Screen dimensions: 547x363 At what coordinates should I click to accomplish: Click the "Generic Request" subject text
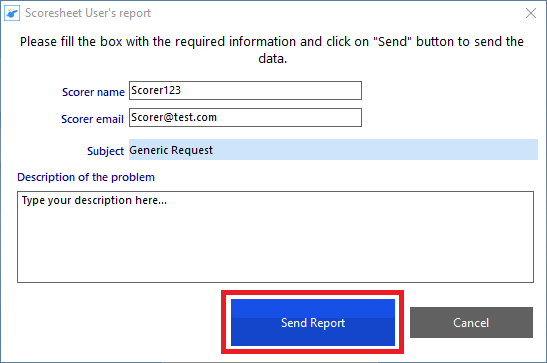click(x=171, y=150)
